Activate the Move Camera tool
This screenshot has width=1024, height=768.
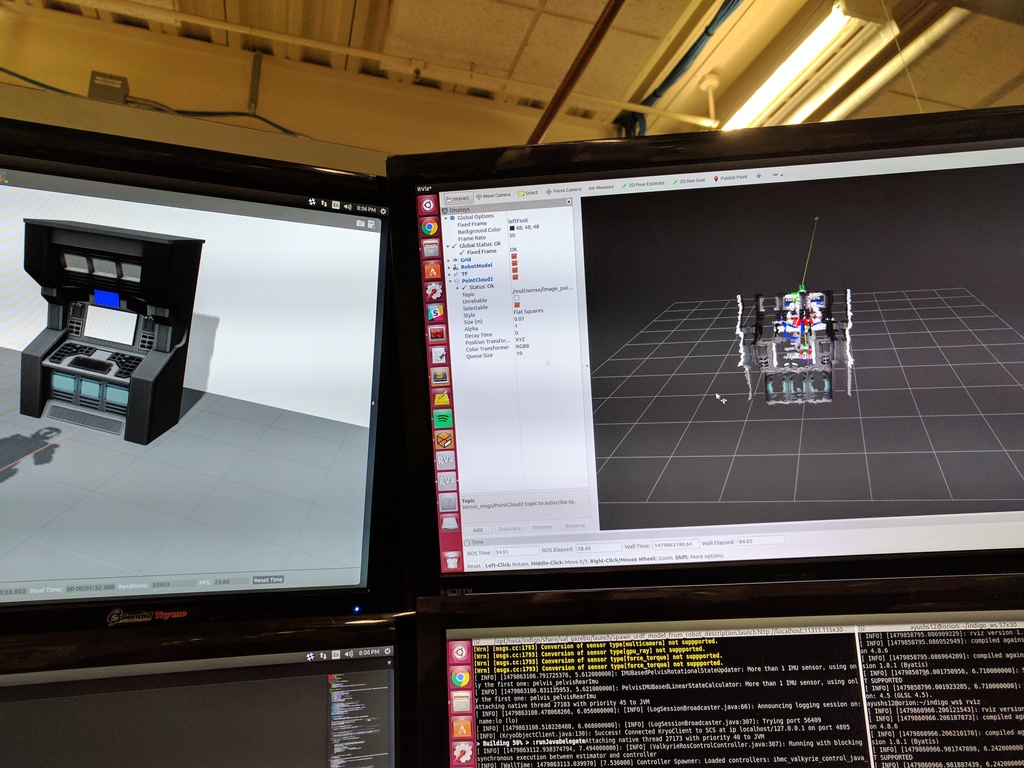point(493,195)
